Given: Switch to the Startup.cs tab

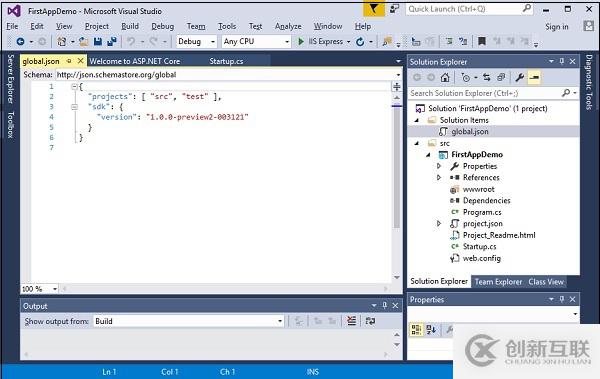Looking at the screenshot, I should [x=226, y=61].
